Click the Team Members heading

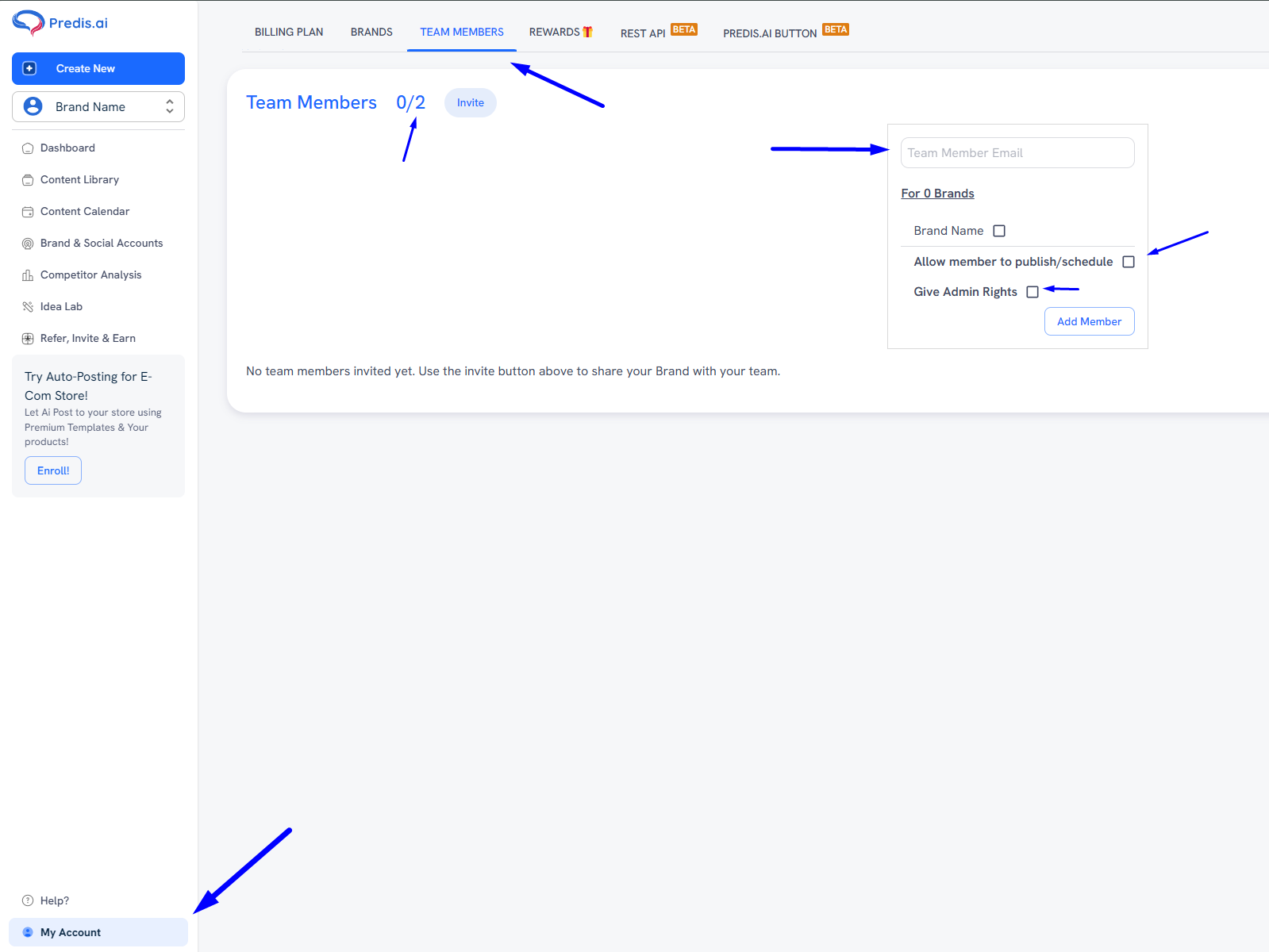click(x=311, y=102)
